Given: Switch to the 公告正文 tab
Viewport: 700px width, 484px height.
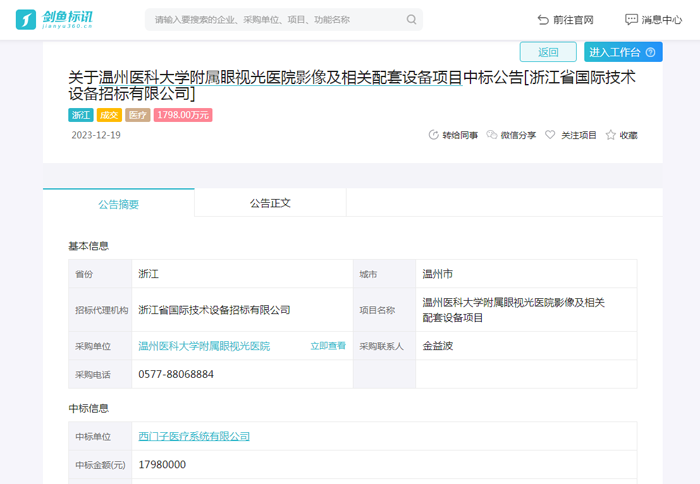Looking at the screenshot, I should click(270, 203).
